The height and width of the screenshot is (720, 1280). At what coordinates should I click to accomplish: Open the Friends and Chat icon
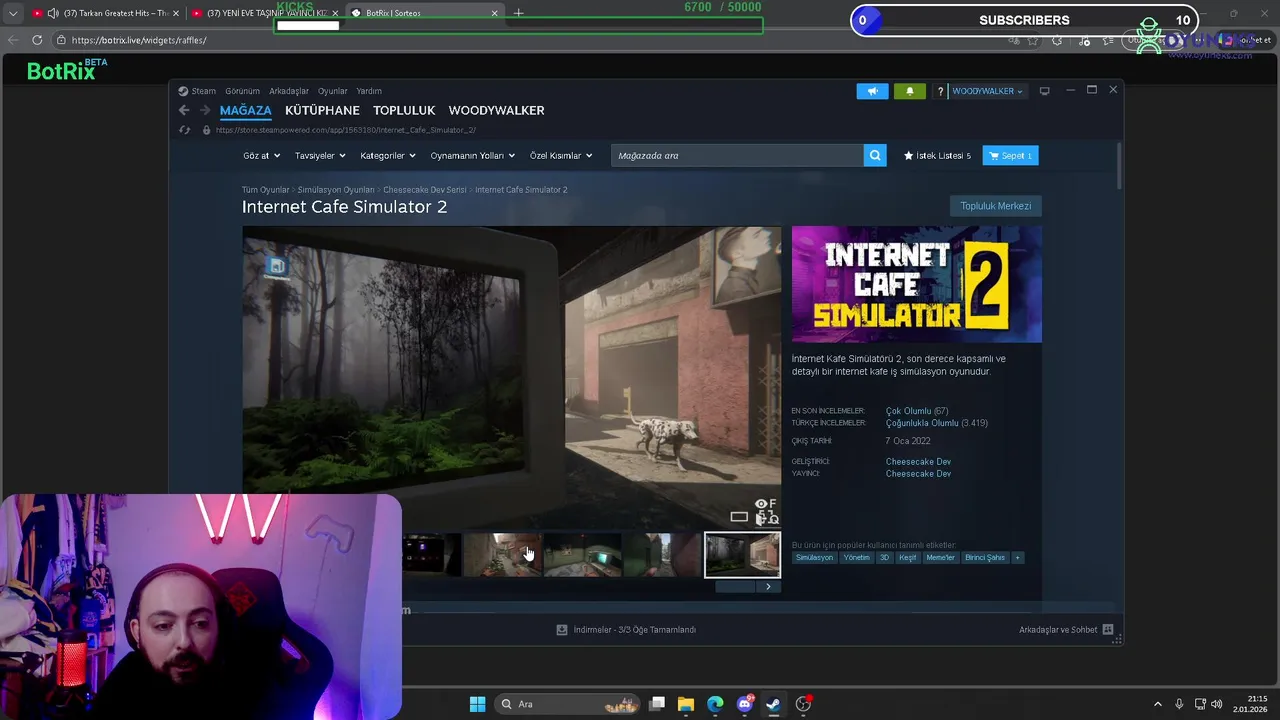pyautogui.click(x=1109, y=630)
